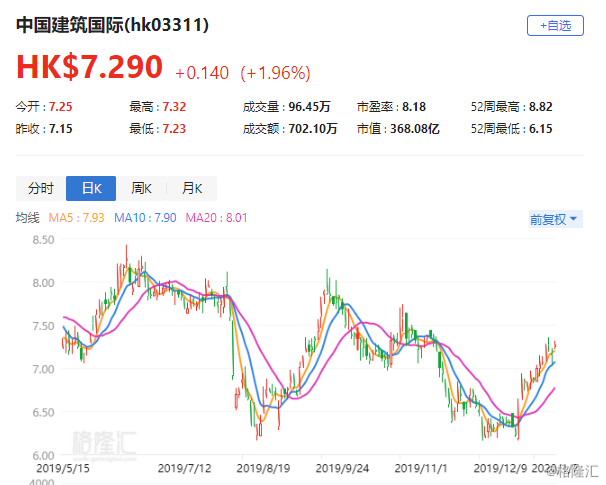The image size is (606, 485).
Task: Click the stock title 中国建筑国际(hk03311)
Action: click(112, 26)
